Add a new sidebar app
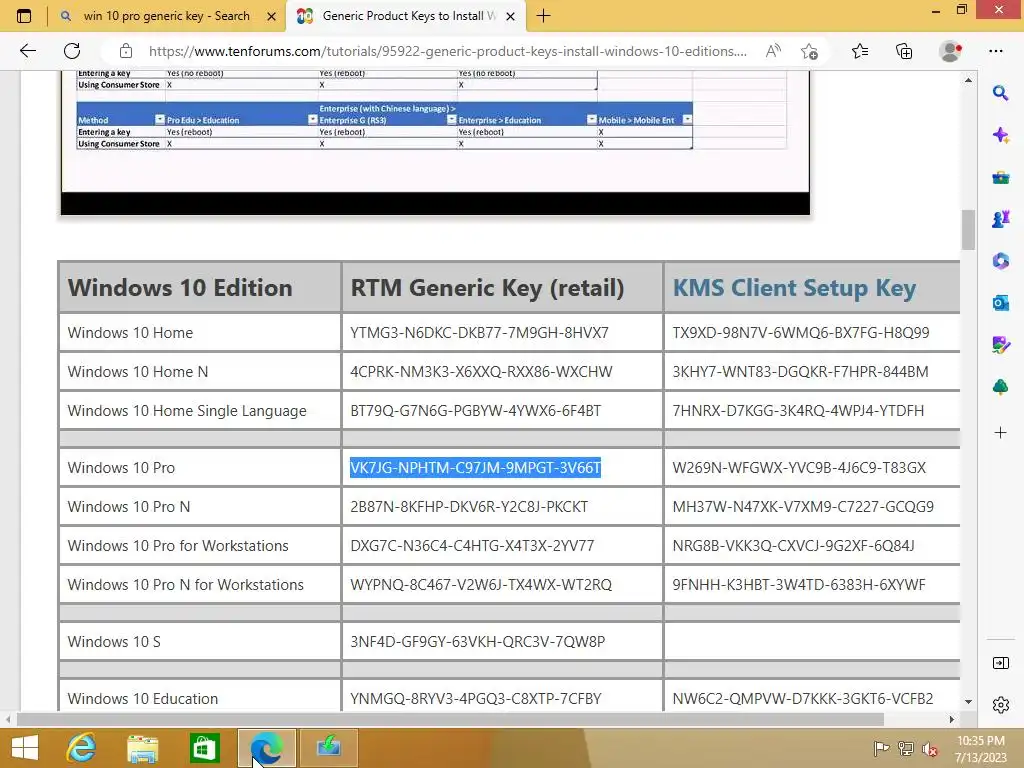Screen dimensions: 1024x768 [x=1000, y=432]
